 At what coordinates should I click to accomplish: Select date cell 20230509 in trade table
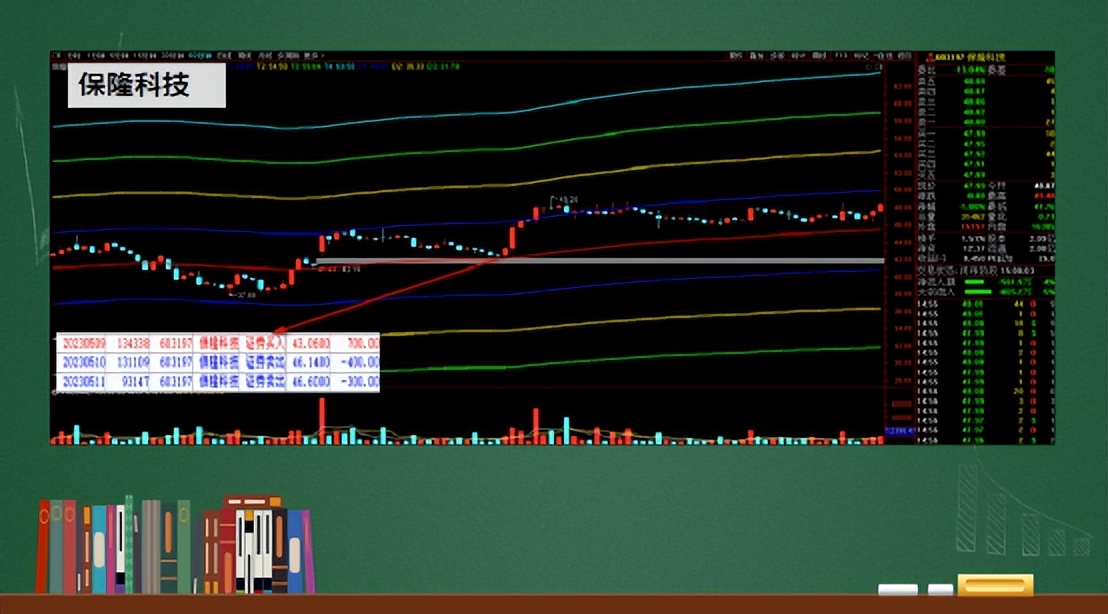(84, 343)
